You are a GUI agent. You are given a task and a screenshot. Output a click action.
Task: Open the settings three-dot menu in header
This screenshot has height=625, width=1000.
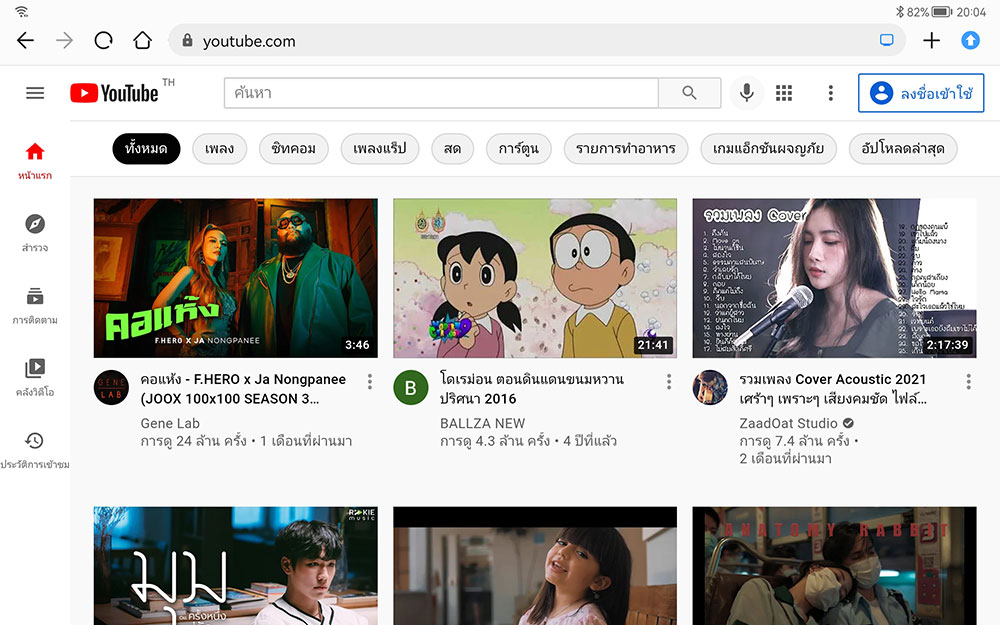(x=830, y=93)
